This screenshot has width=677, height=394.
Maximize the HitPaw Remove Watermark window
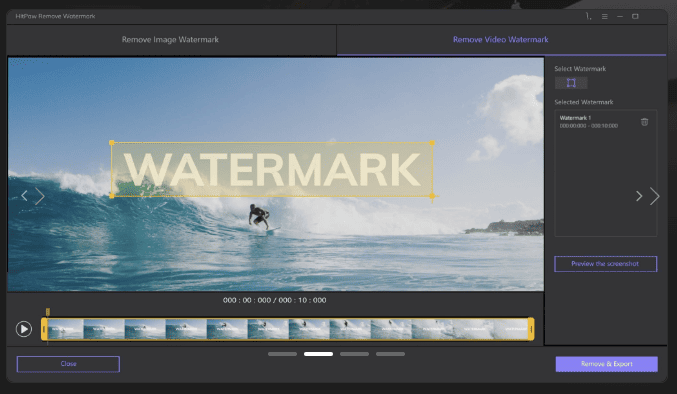(x=635, y=16)
